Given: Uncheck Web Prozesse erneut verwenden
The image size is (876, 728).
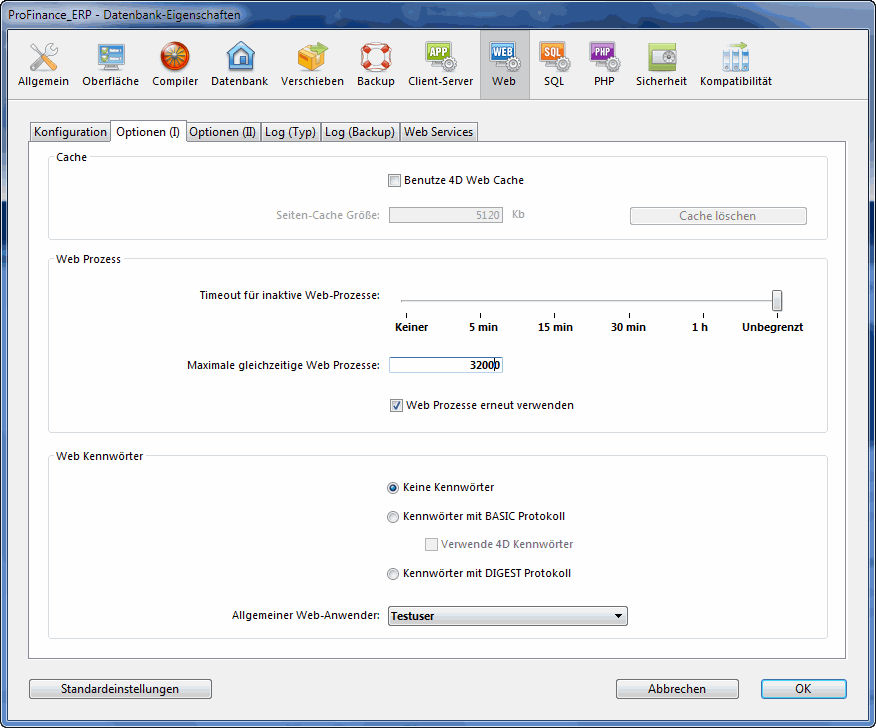Looking at the screenshot, I should pyautogui.click(x=397, y=406).
